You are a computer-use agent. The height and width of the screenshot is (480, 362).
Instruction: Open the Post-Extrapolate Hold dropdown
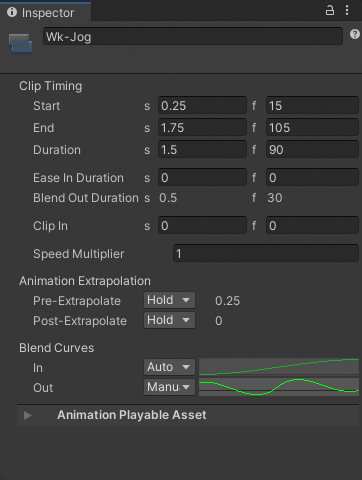click(169, 320)
